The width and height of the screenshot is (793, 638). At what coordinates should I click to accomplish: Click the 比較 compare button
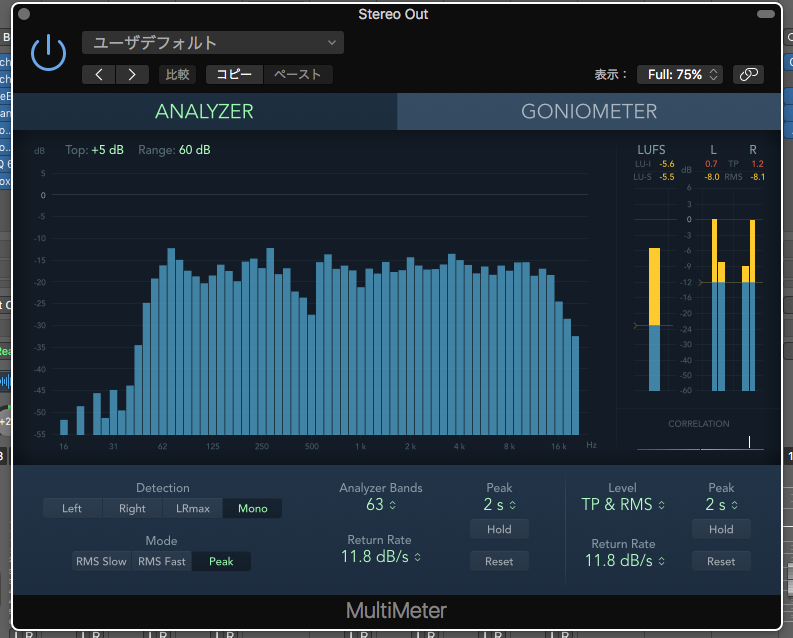(x=178, y=74)
